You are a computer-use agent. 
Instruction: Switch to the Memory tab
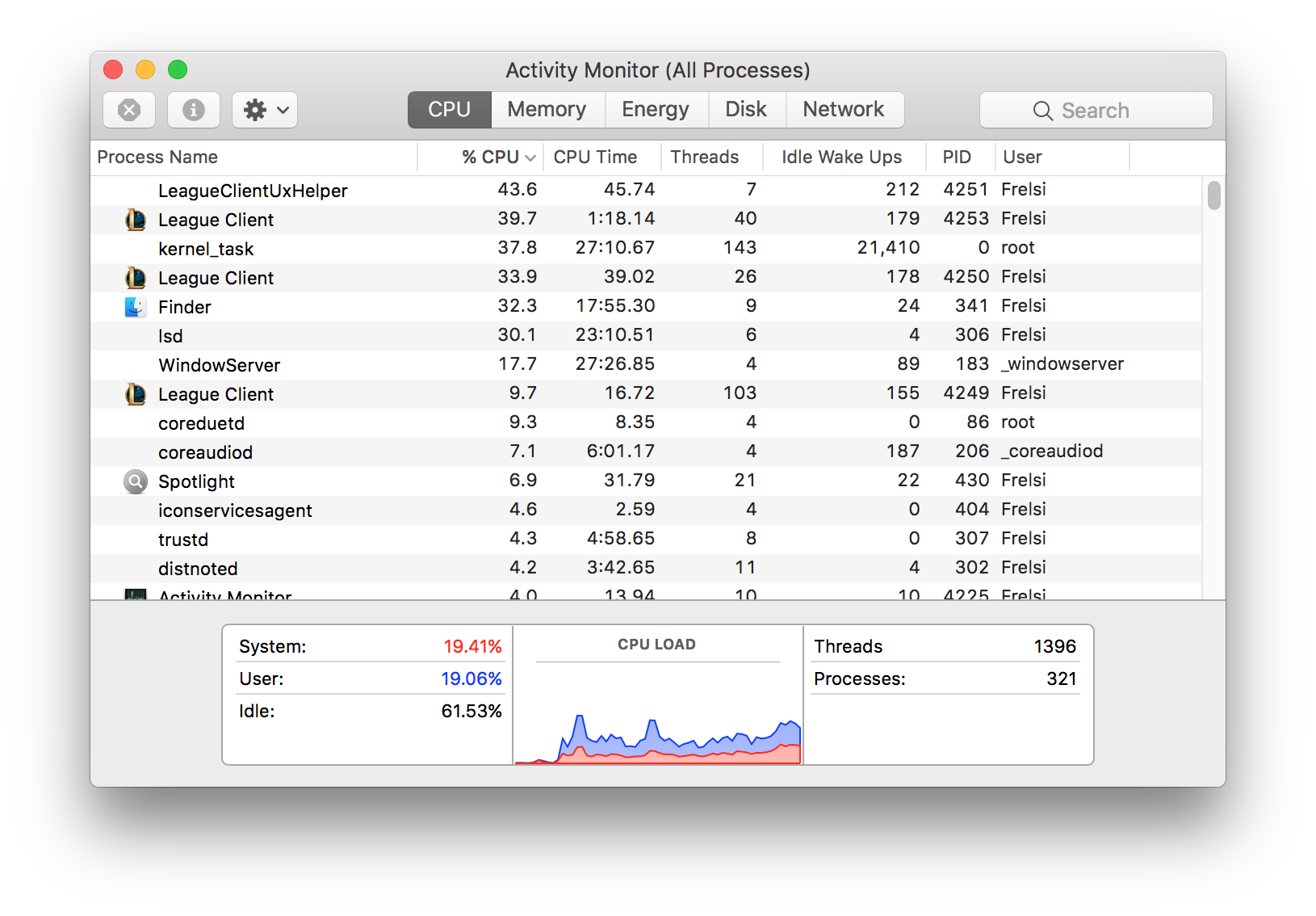[x=547, y=110]
